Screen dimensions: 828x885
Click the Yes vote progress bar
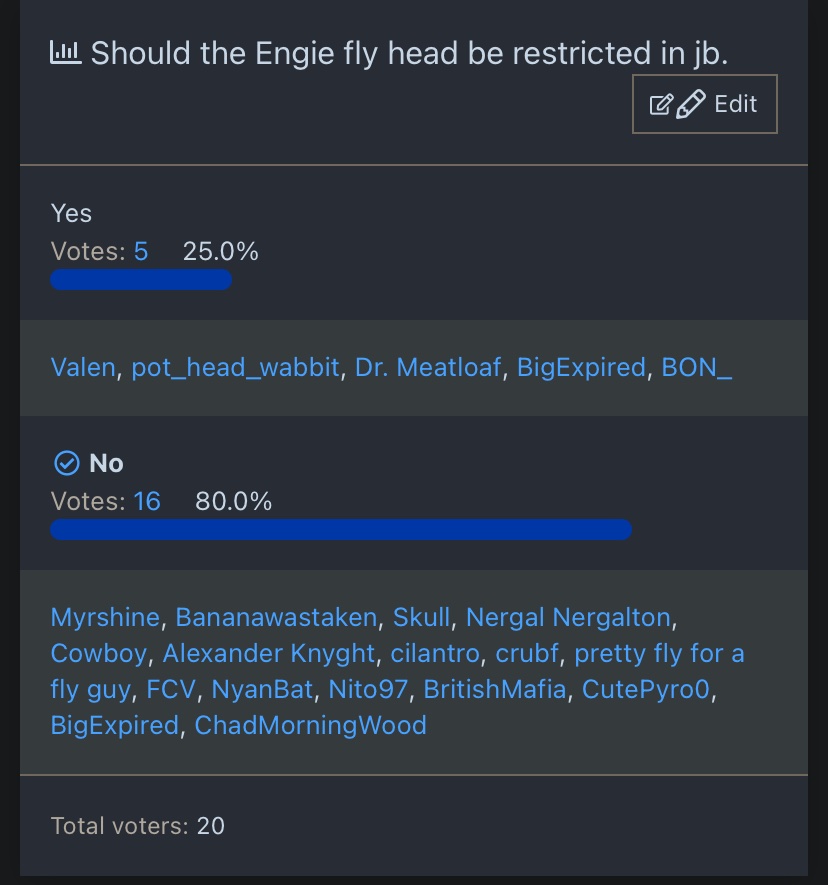pyautogui.click(x=141, y=280)
